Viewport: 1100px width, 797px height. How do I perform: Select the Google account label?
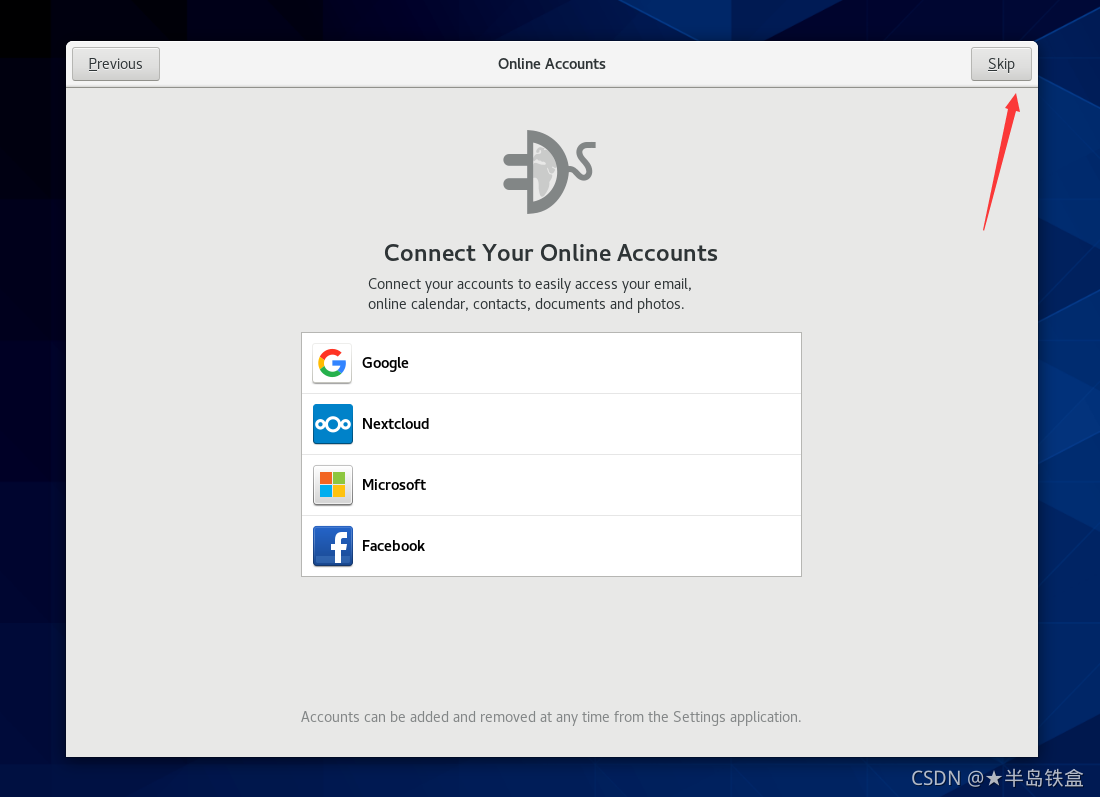(x=385, y=363)
